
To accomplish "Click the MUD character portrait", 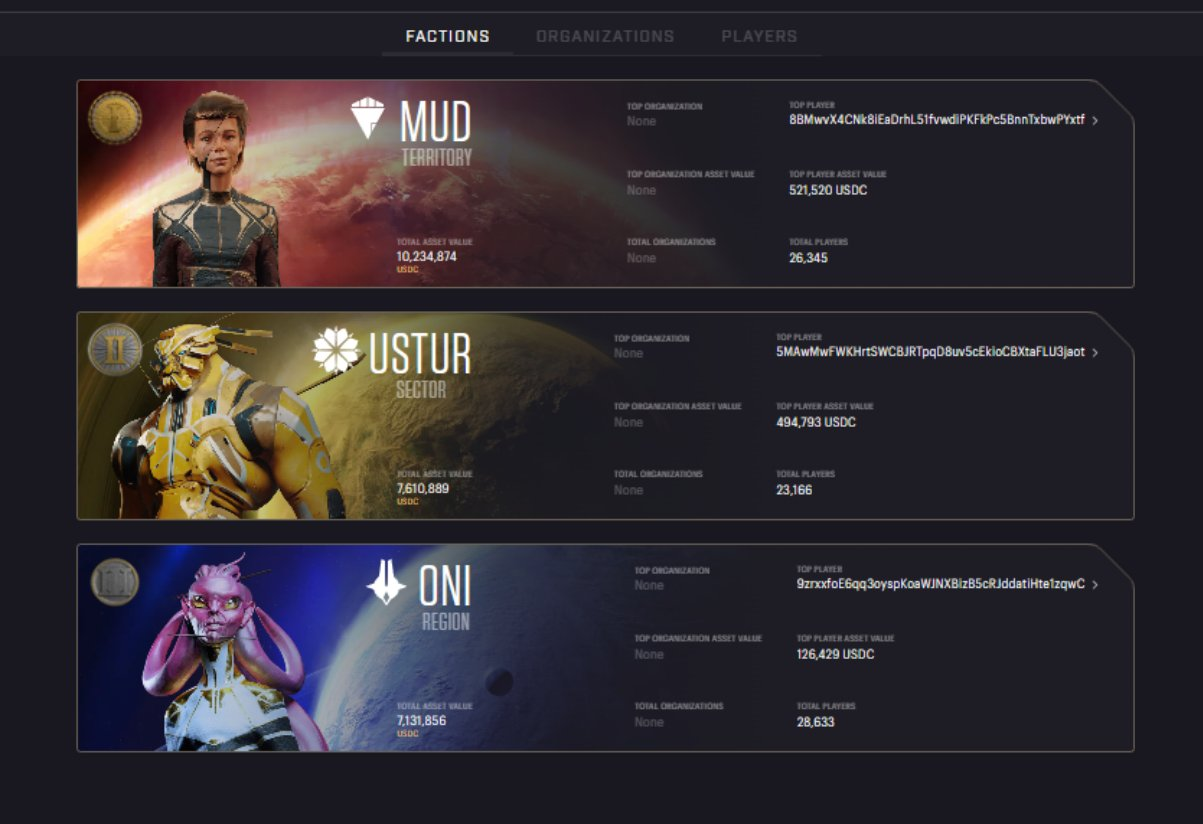I will tap(215, 188).
